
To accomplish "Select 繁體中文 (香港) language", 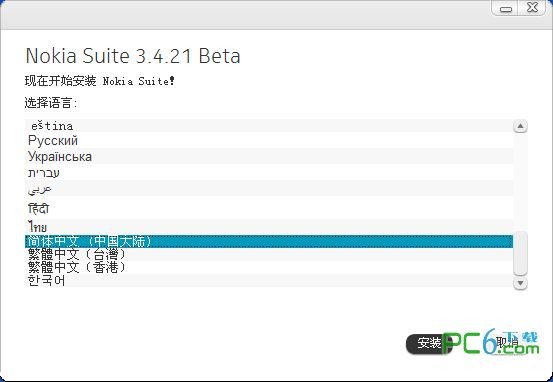I will click(x=269, y=267).
